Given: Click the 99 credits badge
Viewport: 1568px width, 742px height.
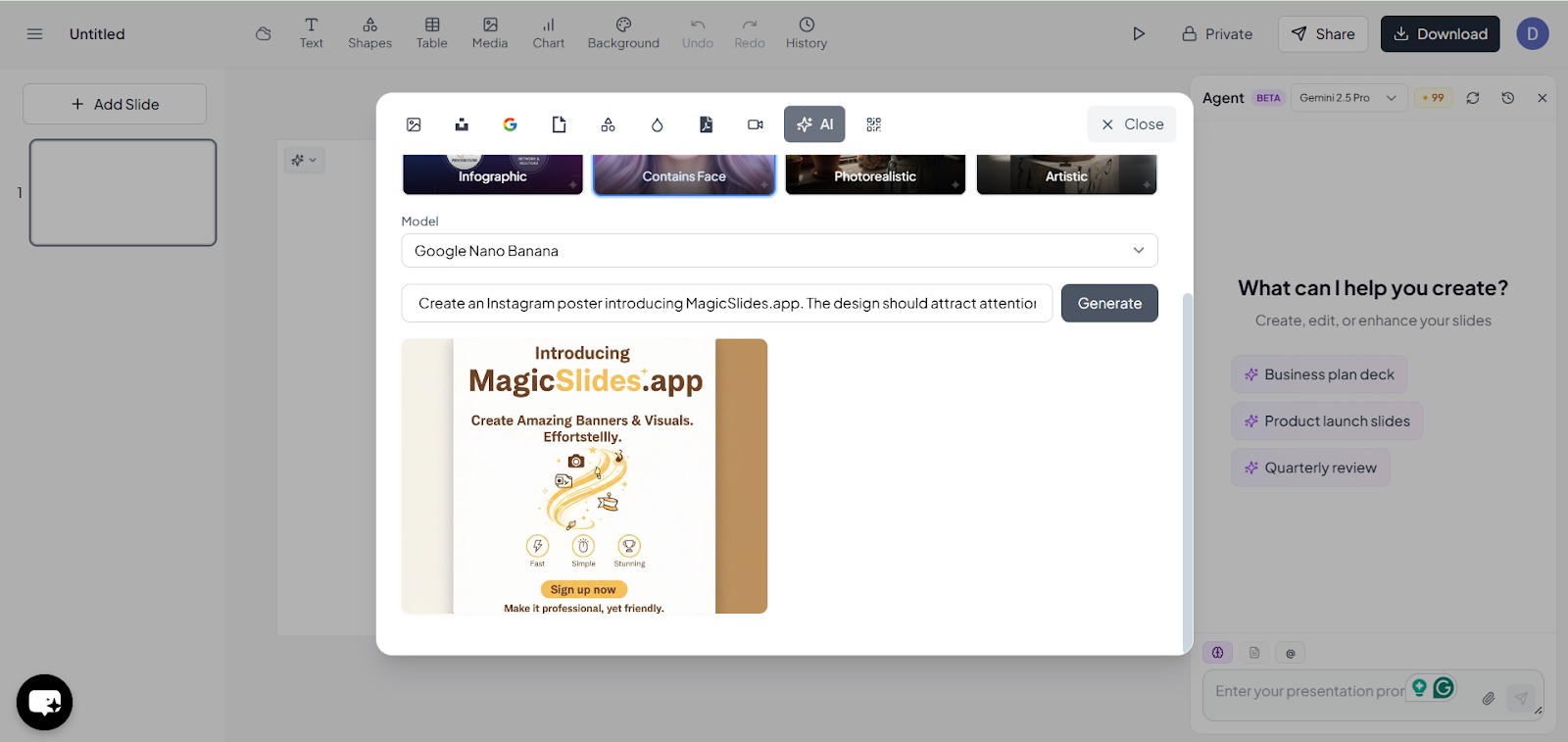Looking at the screenshot, I should (x=1434, y=98).
